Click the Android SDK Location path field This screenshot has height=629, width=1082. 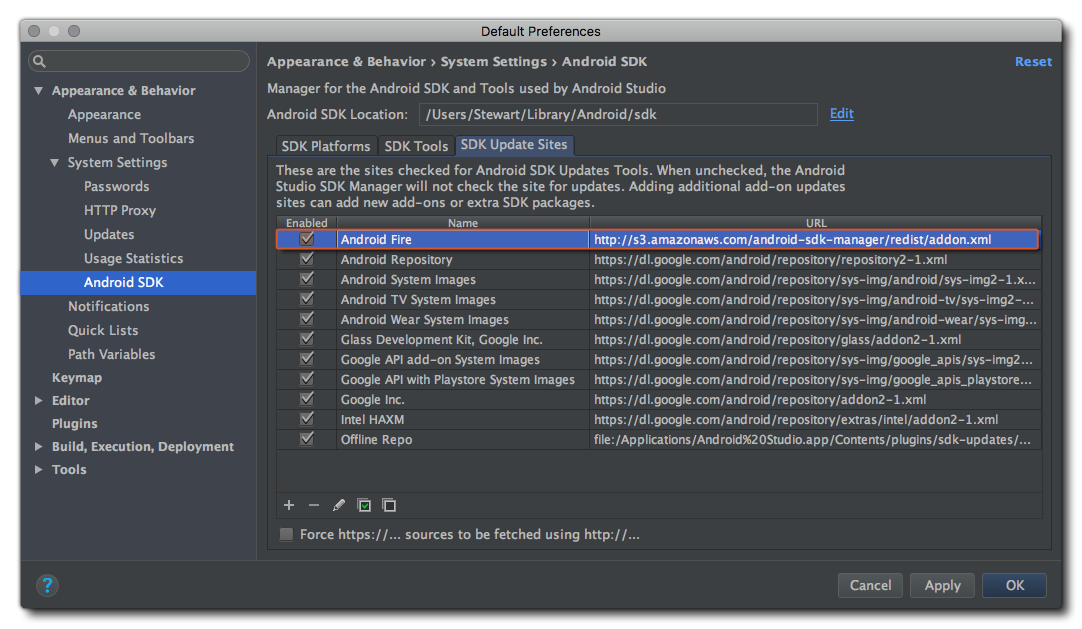pyautogui.click(x=617, y=115)
